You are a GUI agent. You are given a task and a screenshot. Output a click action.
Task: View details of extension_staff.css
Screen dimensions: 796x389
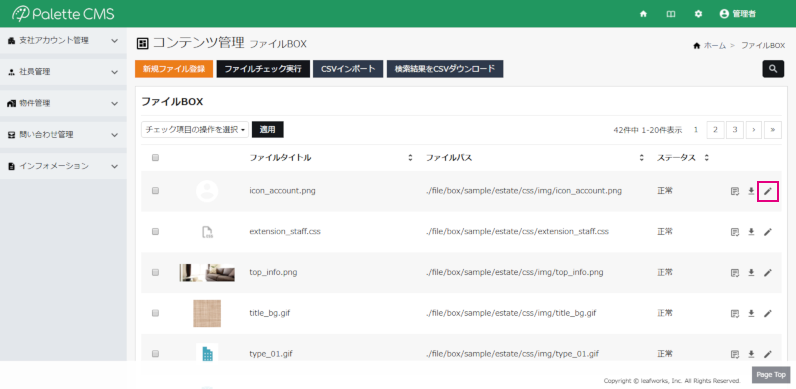pyautogui.click(x=735, y=232)
